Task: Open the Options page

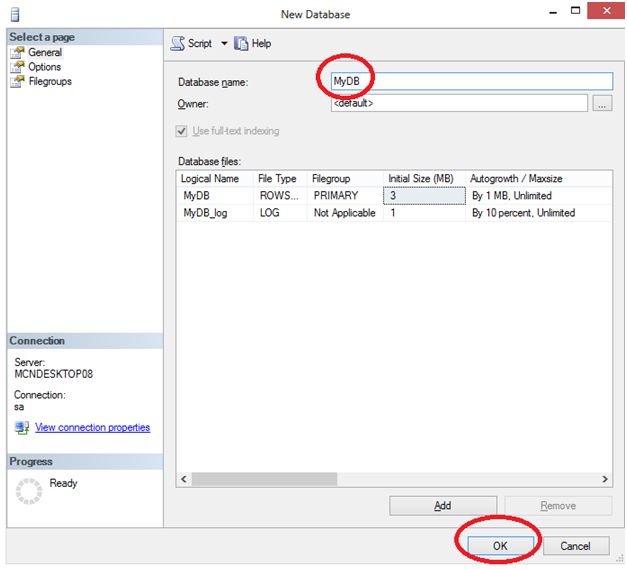Action: coord(44,67)
